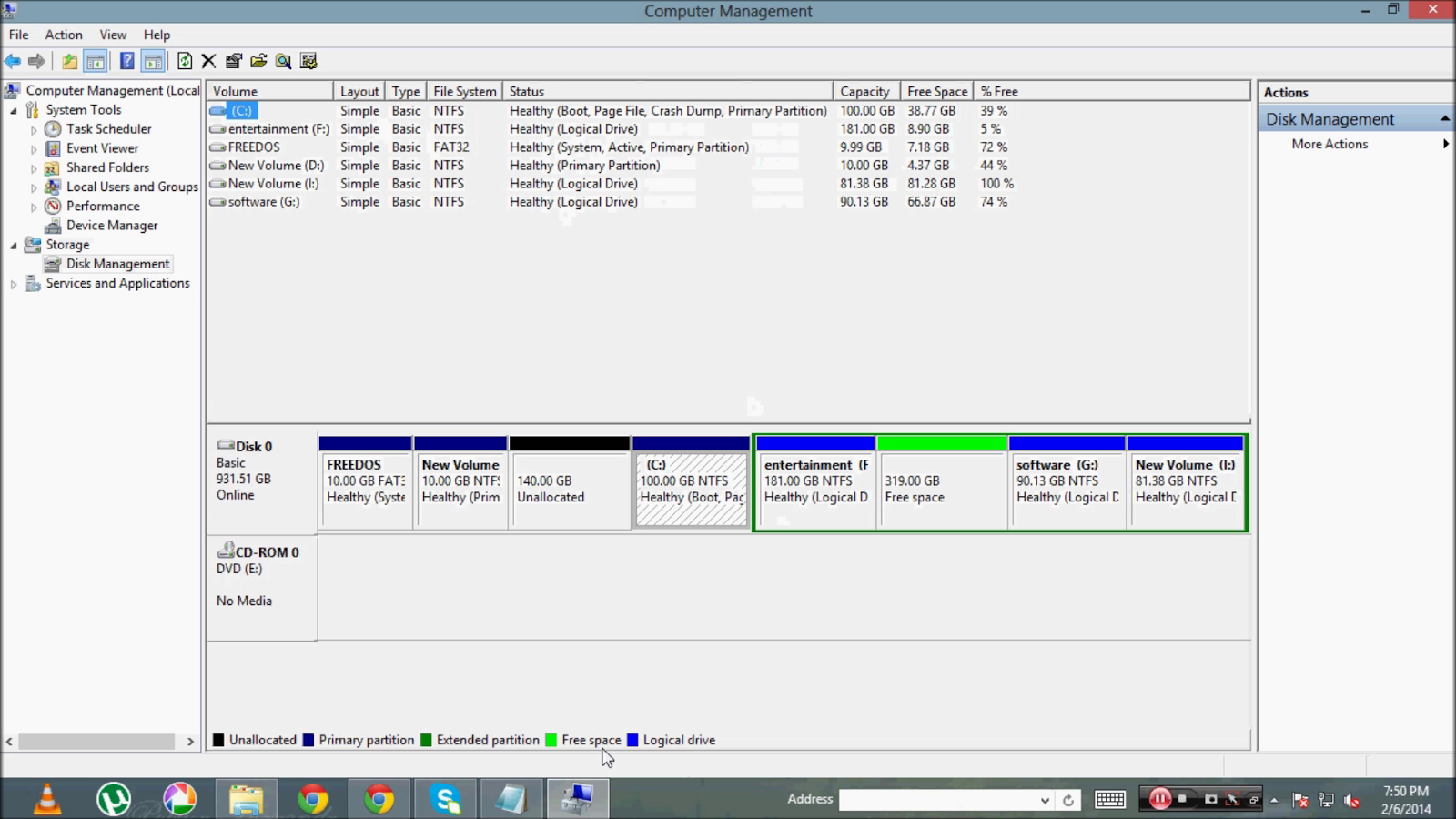
Task: Open the Properties toolbar icon
Action: [233, 60]
